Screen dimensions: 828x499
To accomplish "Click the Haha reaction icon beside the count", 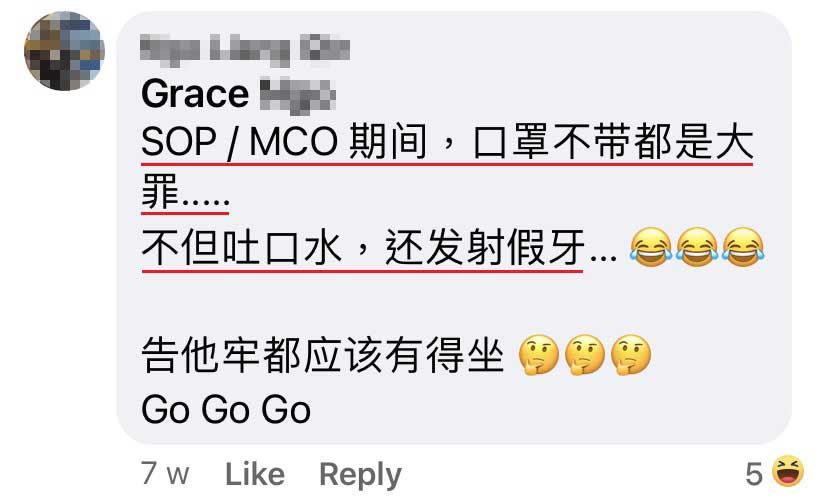I will pos(788,472).
